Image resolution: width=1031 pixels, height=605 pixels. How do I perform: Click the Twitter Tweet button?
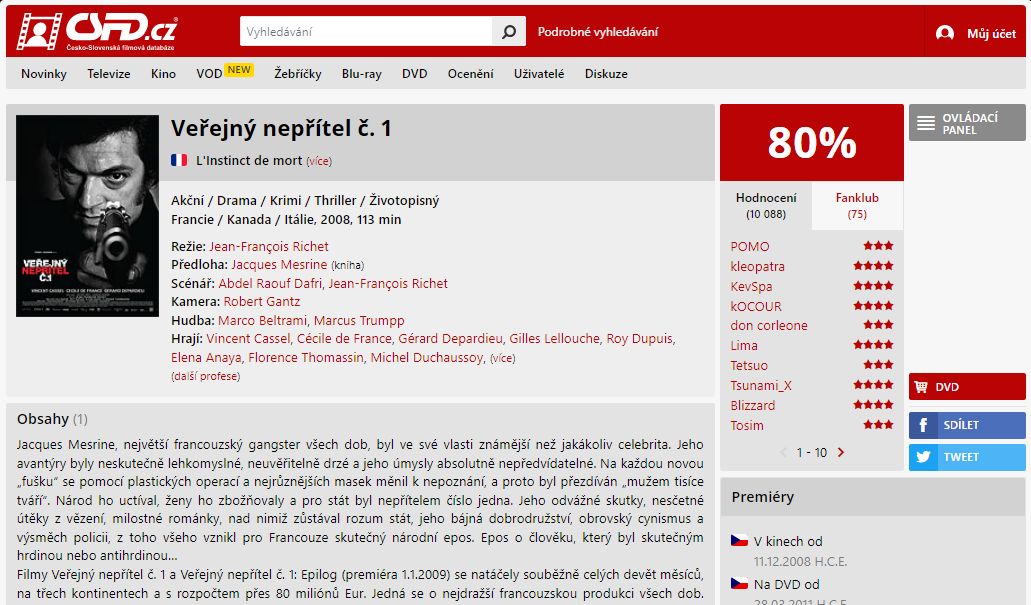click(967, 457)
